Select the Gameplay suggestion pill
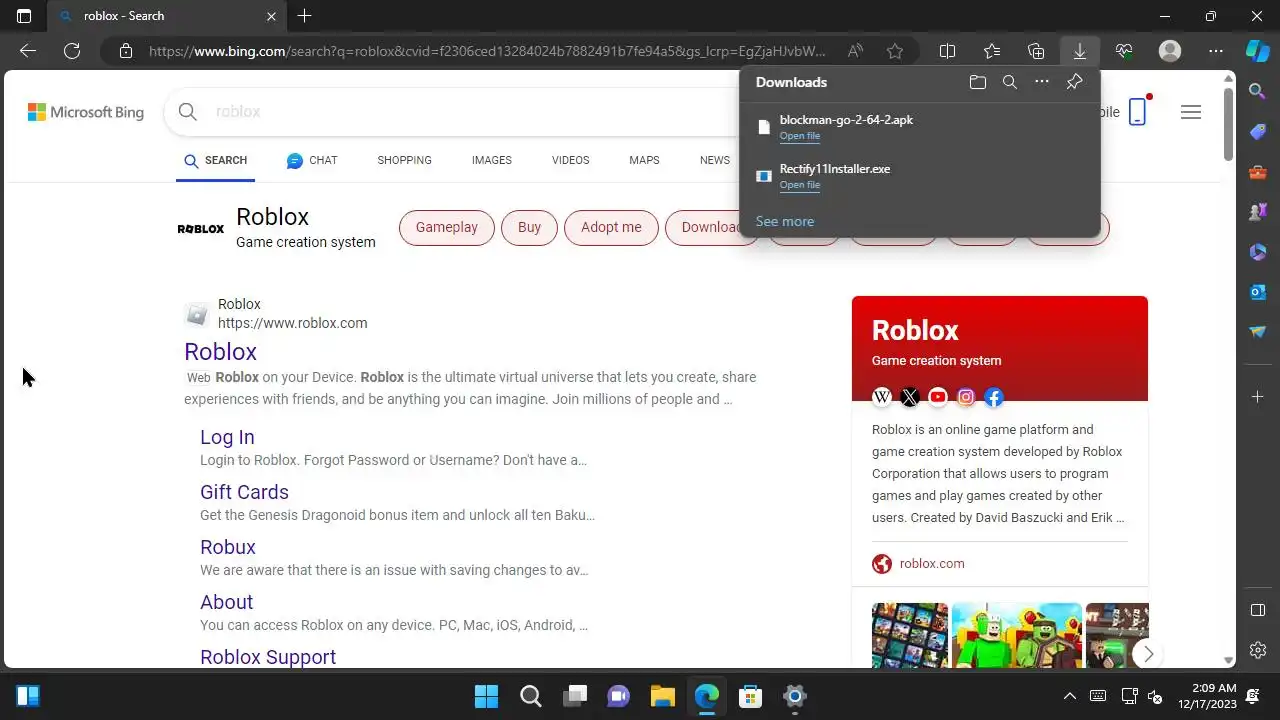Viewport: 1280px width, 720px height. point(447,227)
